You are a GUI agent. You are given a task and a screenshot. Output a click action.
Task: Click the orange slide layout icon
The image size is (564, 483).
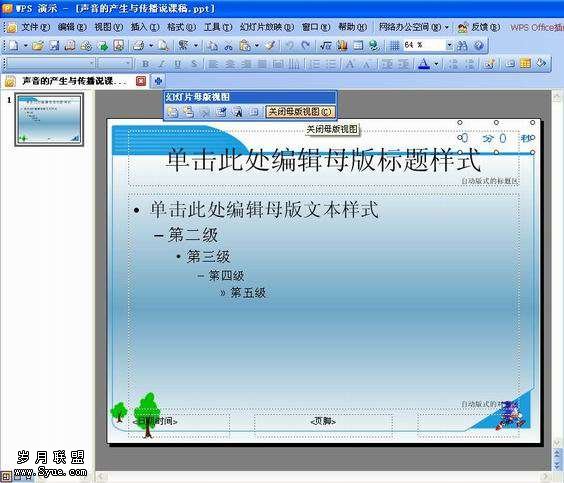[525, 64]
